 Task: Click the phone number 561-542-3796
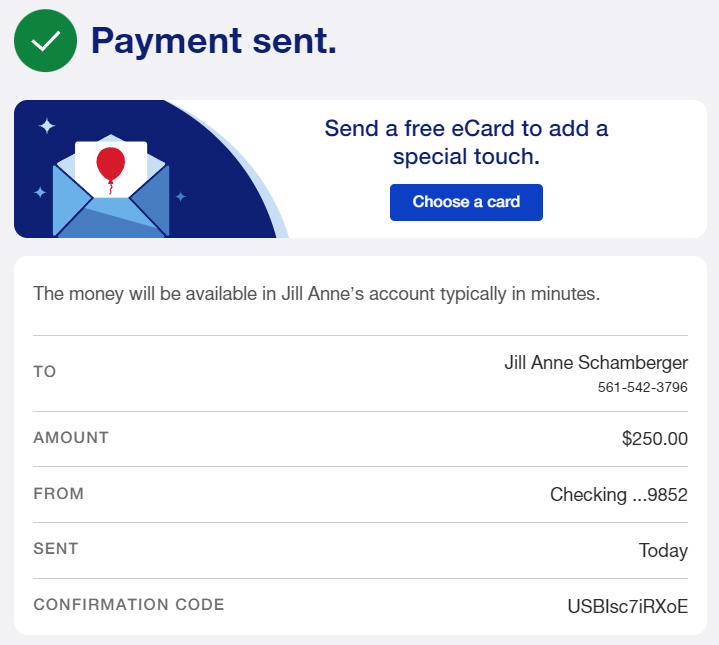[x=642, y=387]
